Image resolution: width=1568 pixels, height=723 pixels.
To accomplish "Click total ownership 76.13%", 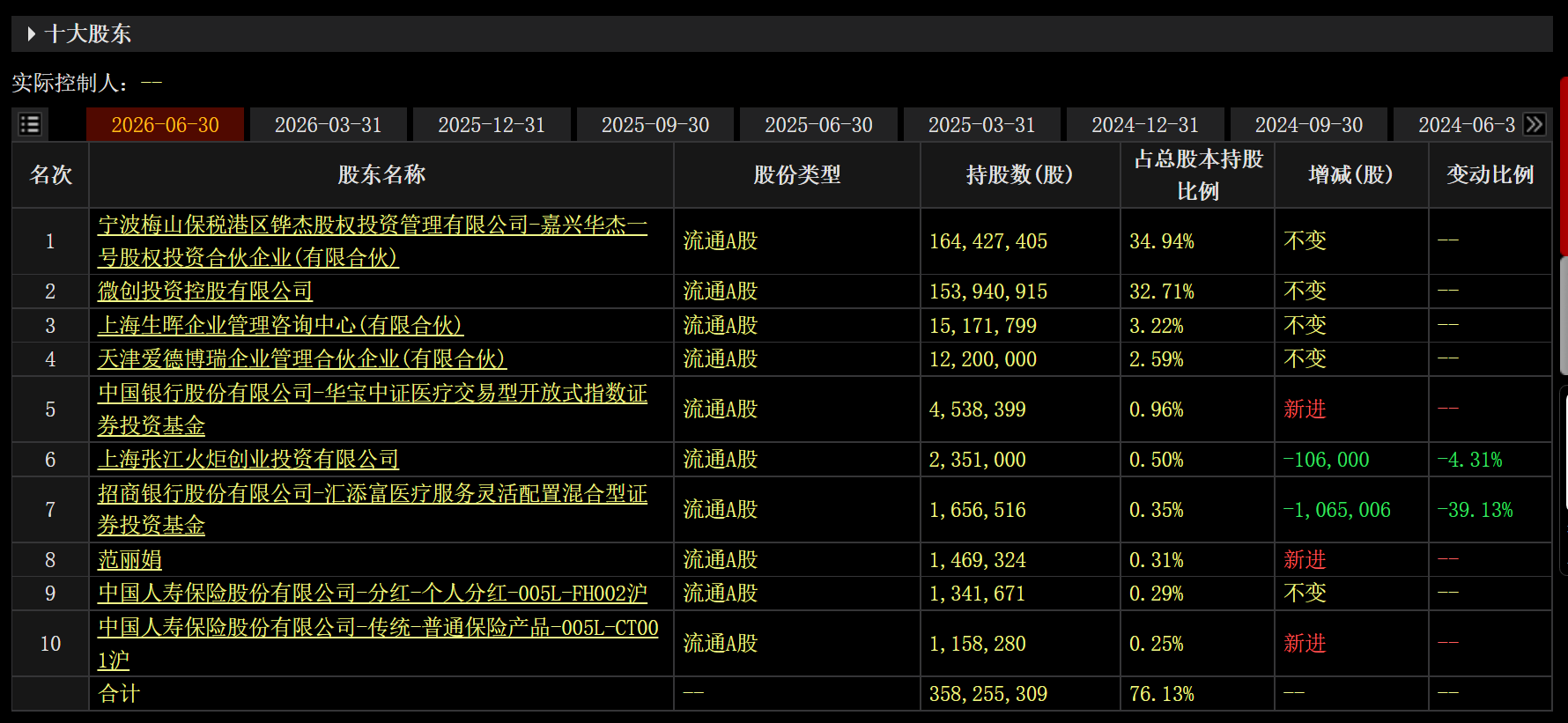I will [1162, 694].
